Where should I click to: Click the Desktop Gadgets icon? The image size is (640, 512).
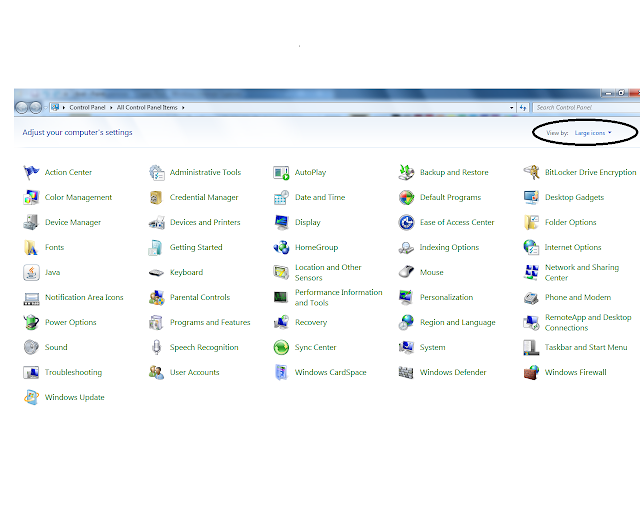pos(531,198)
